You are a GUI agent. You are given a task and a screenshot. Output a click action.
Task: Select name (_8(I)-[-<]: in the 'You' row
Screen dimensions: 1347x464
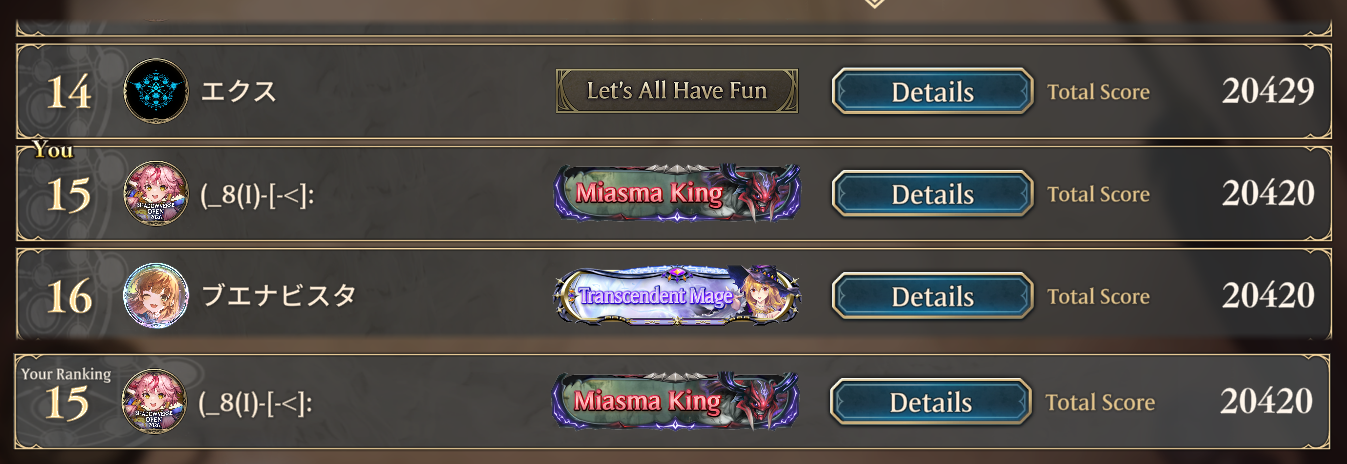[x=259, y=194]
